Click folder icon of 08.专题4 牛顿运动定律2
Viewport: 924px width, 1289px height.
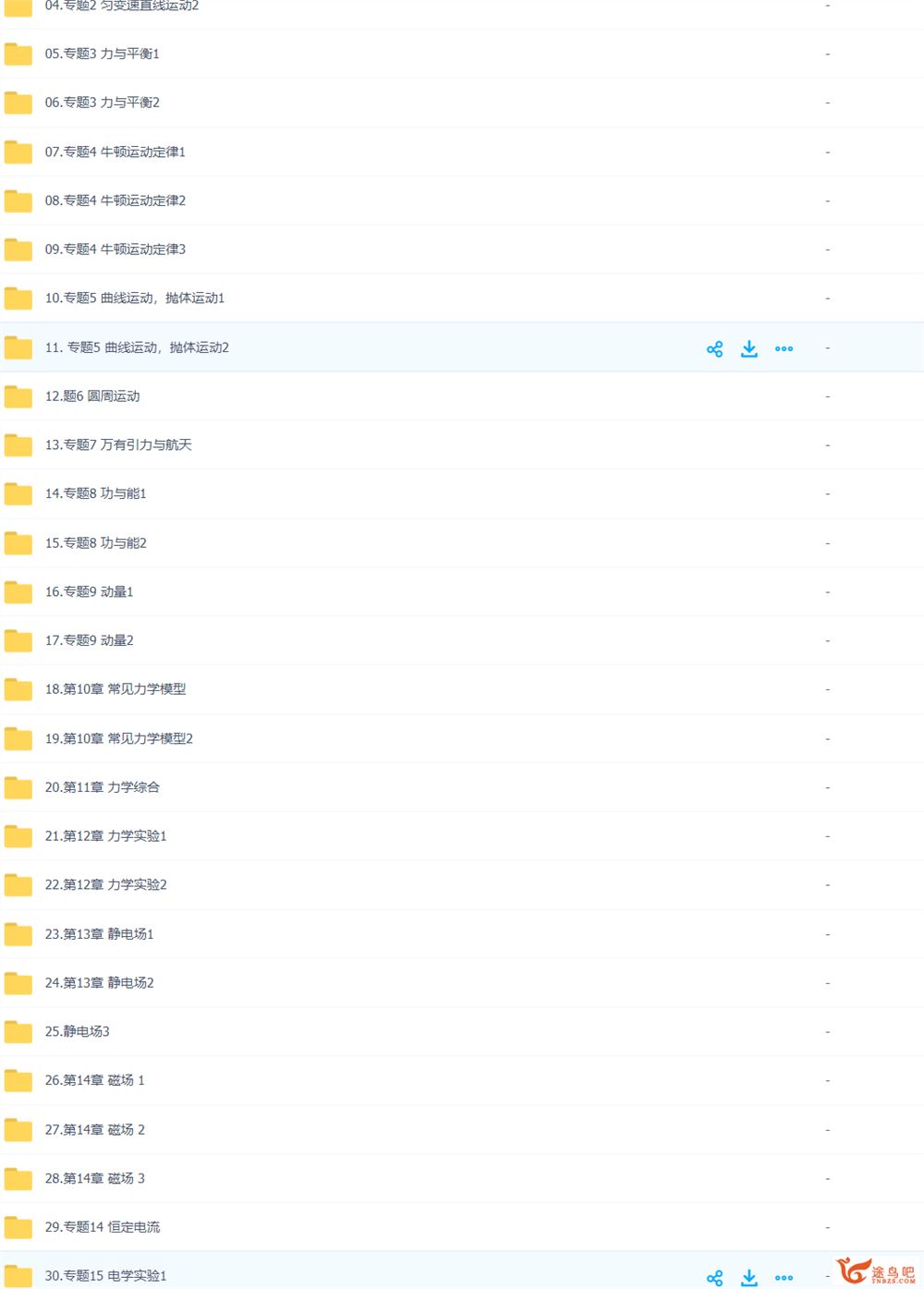[x=18, y=201]
